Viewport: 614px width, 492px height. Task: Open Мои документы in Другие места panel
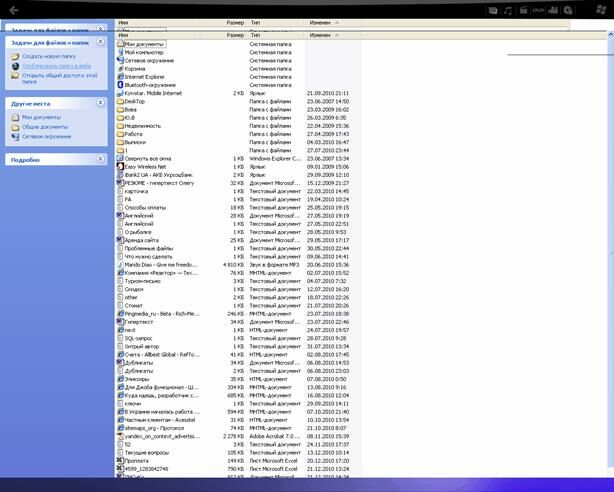41,117
